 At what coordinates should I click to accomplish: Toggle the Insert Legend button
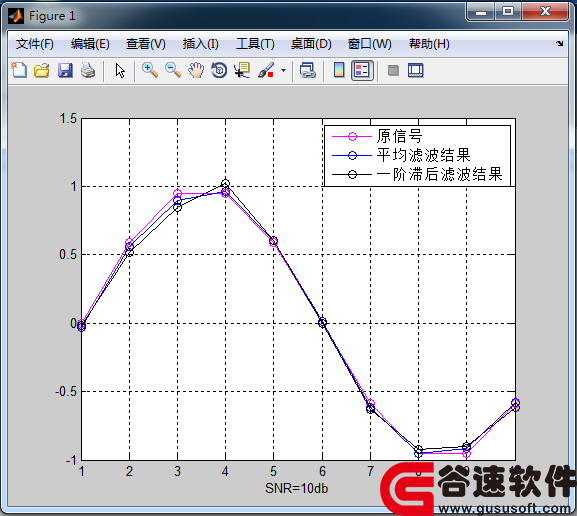click(362, 70)
